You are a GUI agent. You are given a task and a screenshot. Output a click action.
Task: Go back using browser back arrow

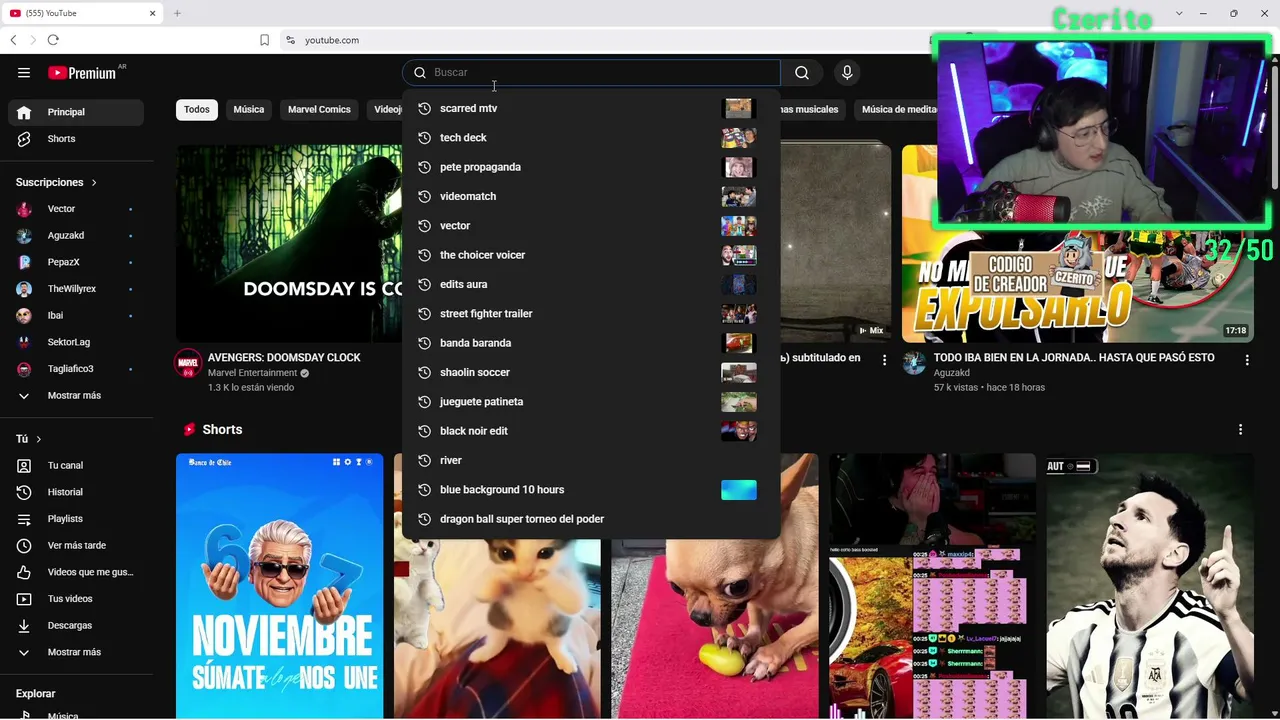(13, 40)
